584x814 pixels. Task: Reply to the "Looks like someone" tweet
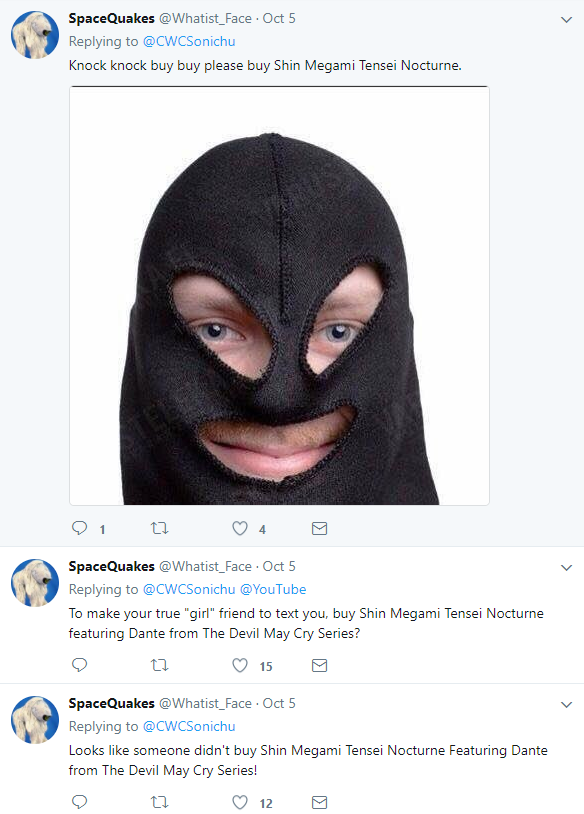tap(79, 802)
